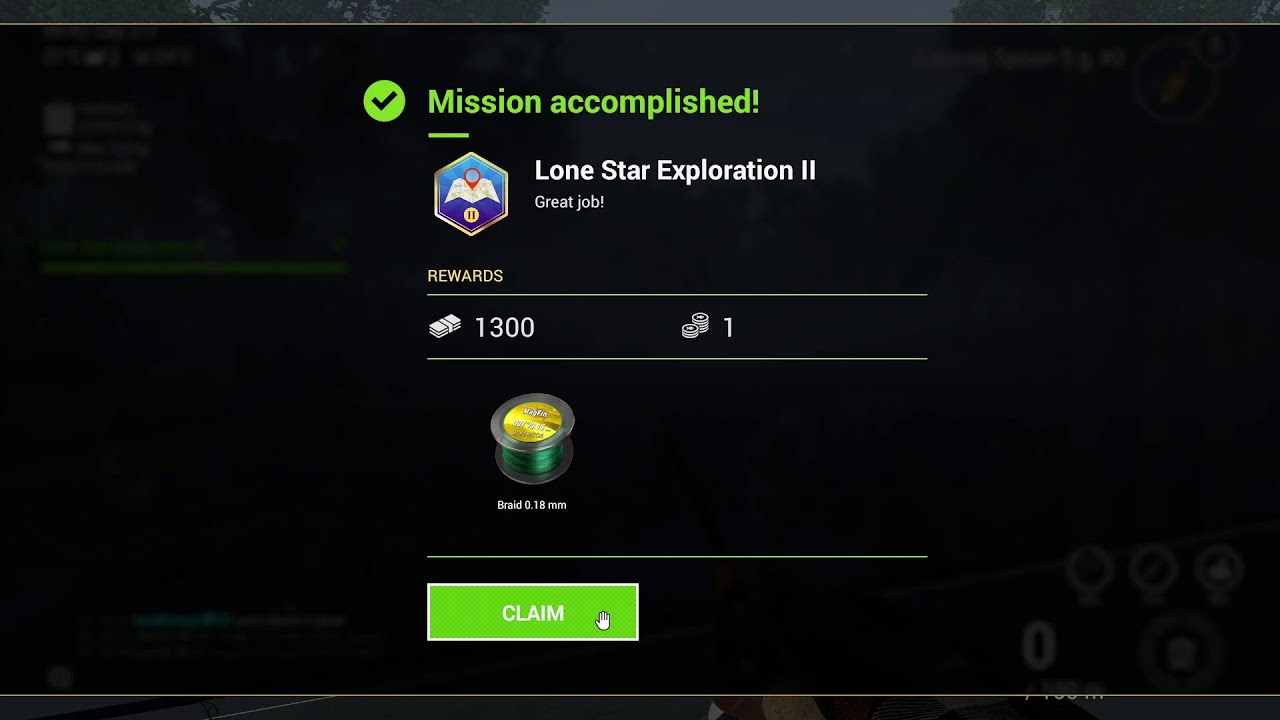Screen dimensions: 1280x720
Task: Click the dimmed mission name above progress bar
Action: (x=124, y=245)
